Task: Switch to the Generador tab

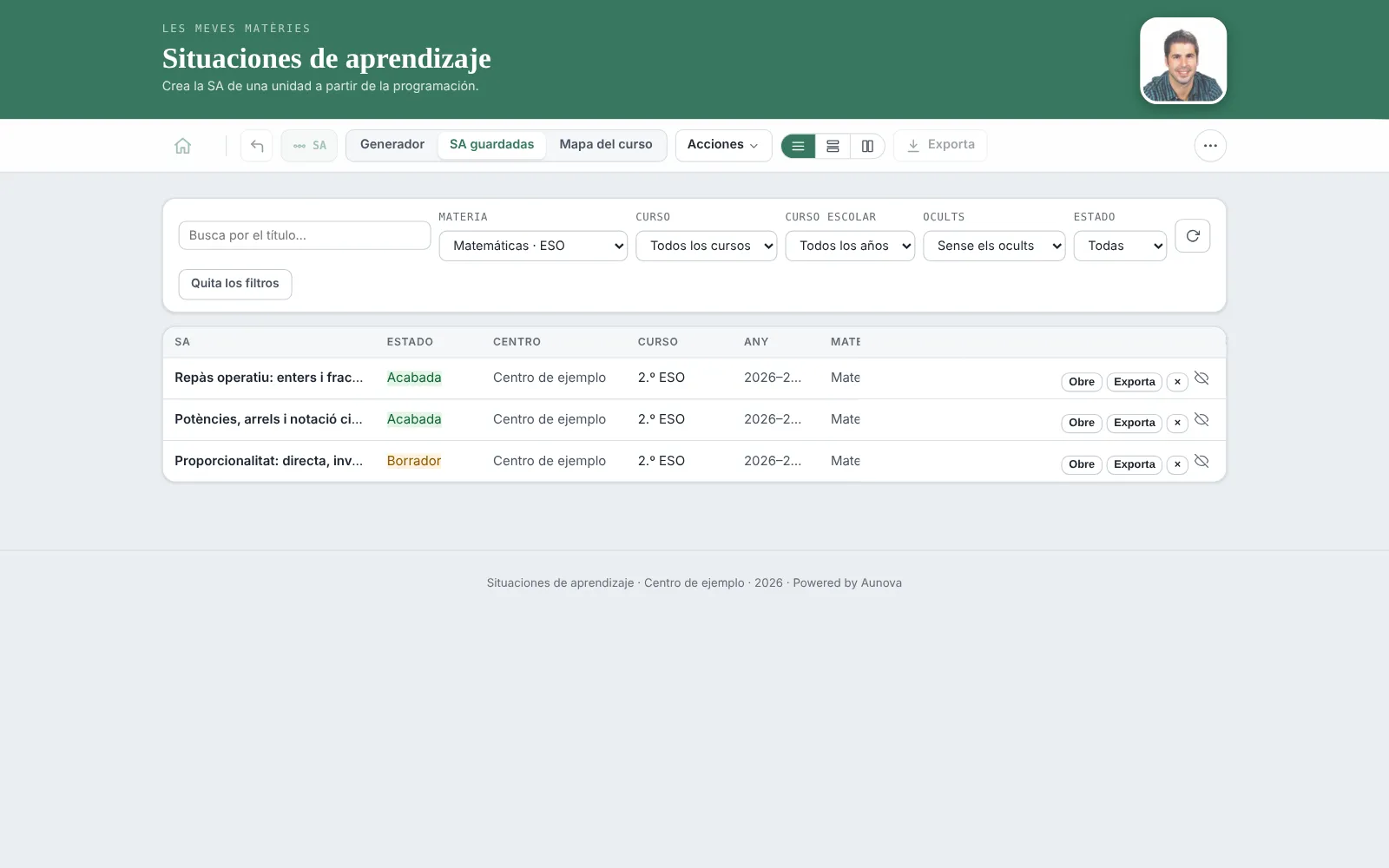Action: [x=392, y=145]
